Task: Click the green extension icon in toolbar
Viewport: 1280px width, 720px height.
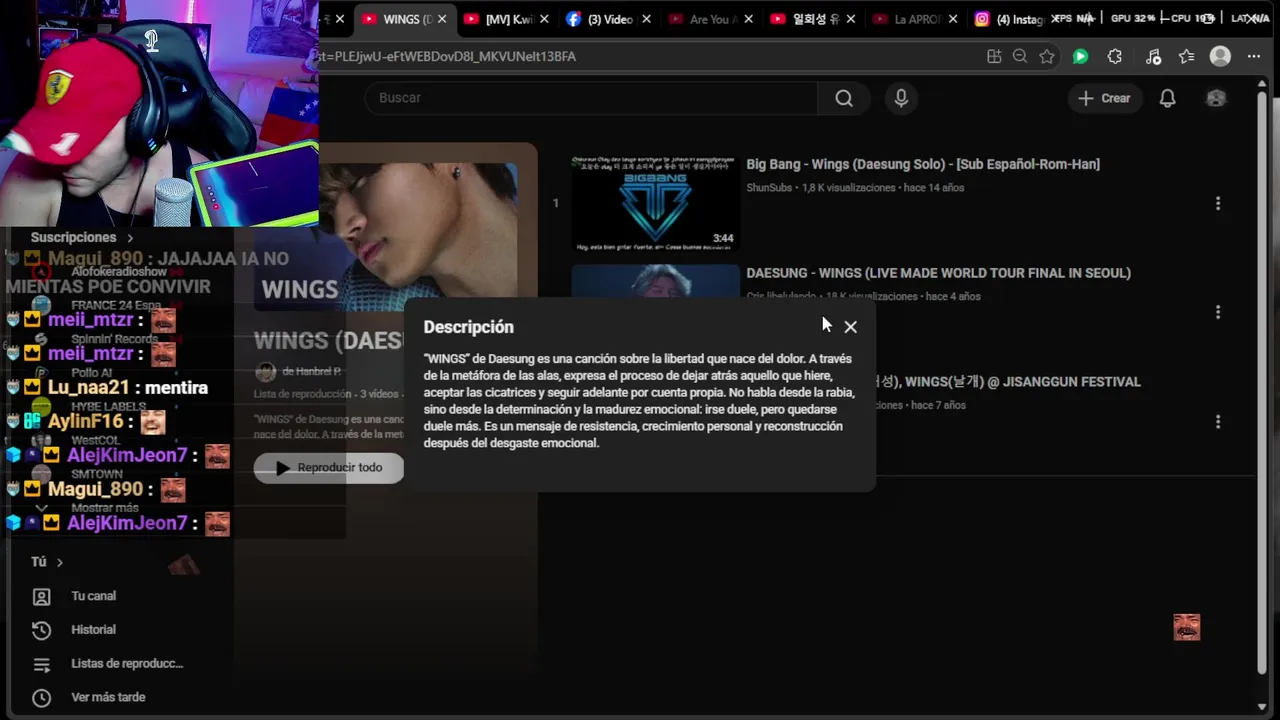Action: click(x=1080, y=57)
